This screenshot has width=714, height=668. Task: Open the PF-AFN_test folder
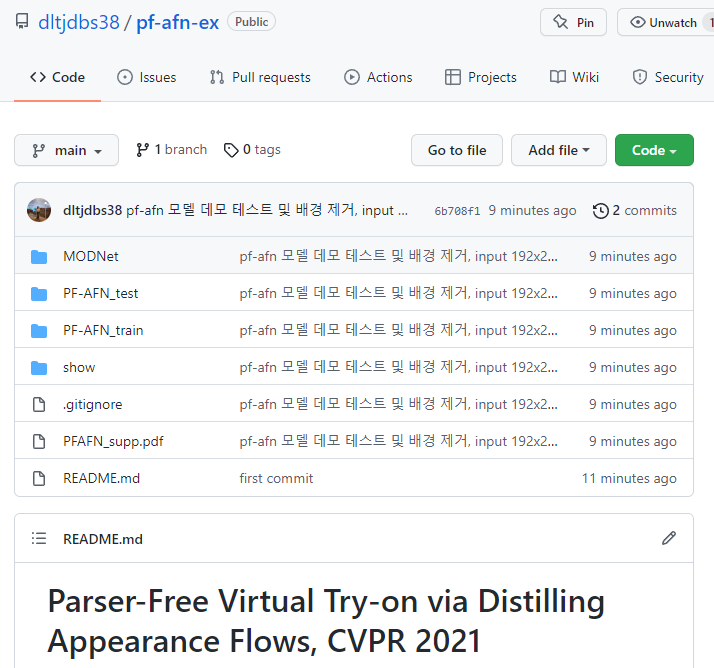[x=100, y=293]
